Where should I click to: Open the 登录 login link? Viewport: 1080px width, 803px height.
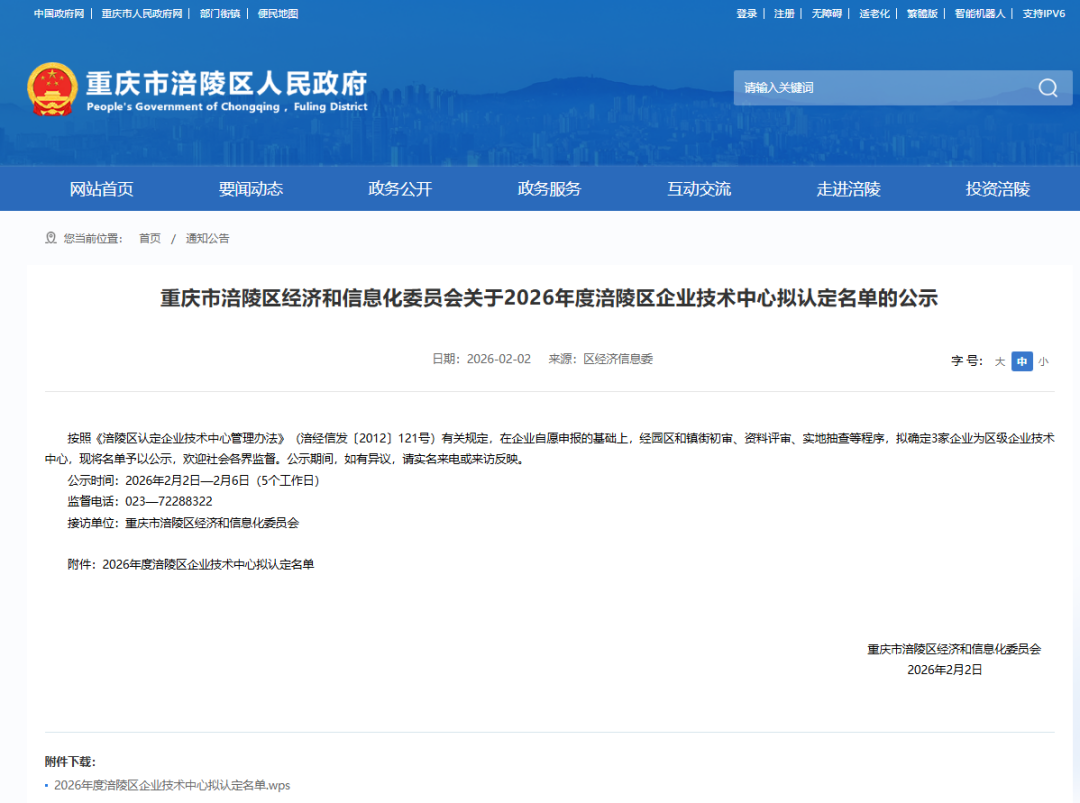(747, 14)
